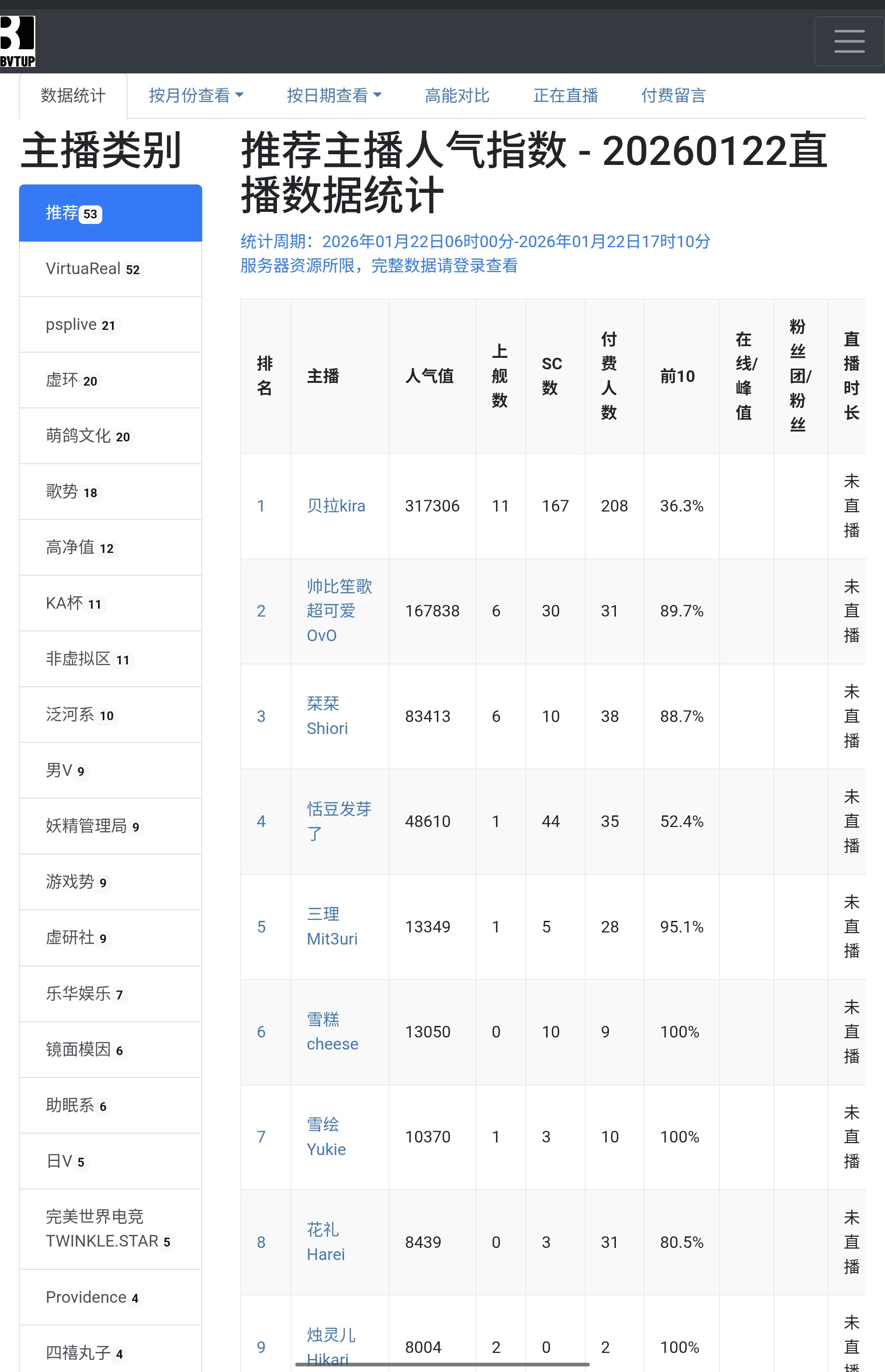Expand the 按日期查看 dropdown

333,95
